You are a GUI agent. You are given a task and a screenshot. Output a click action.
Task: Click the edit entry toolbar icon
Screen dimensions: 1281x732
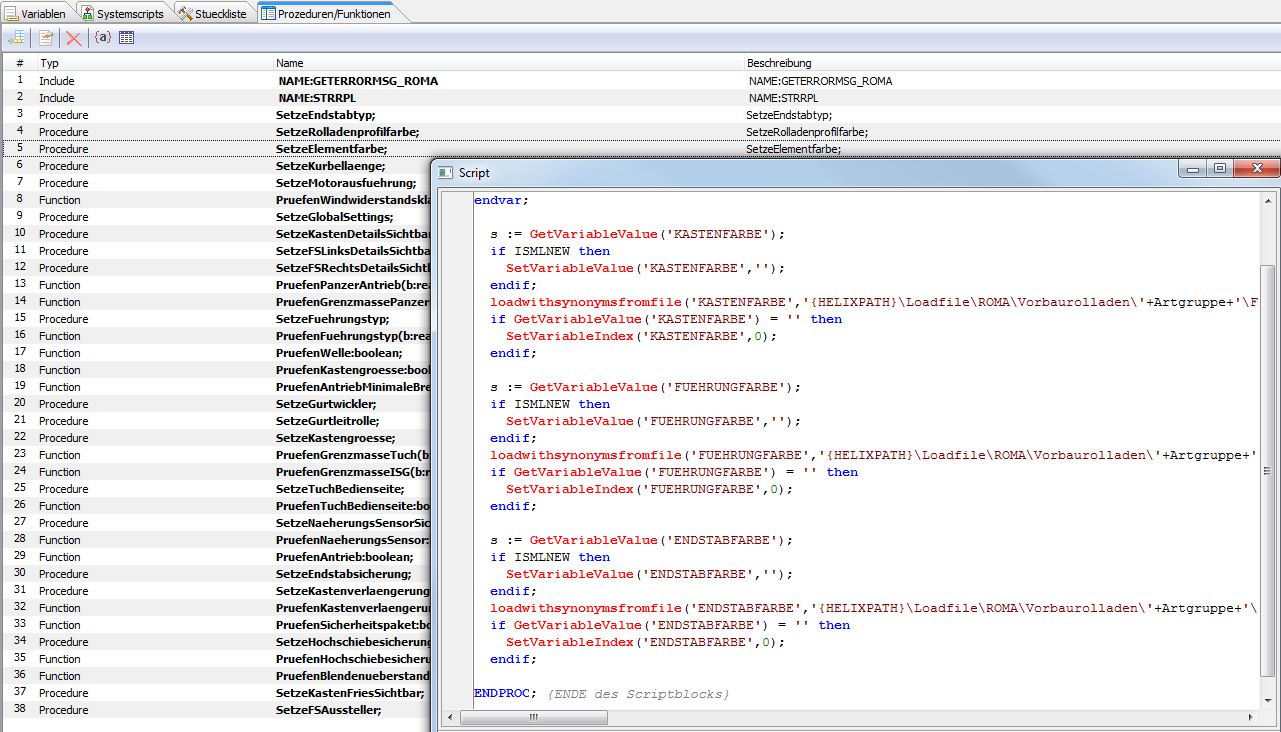pyautogui.click(x=45, y=38)
